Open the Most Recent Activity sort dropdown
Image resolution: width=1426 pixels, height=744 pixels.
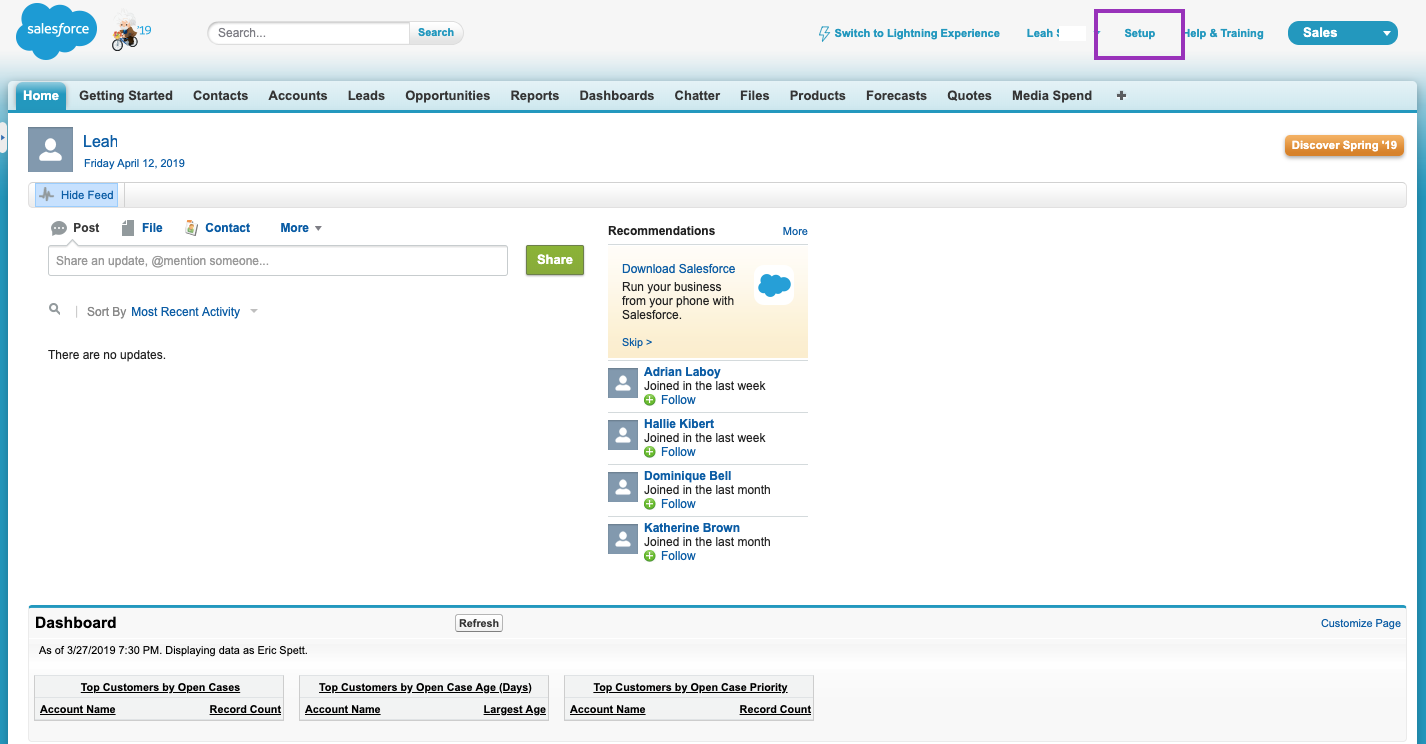tap(194, 312)
